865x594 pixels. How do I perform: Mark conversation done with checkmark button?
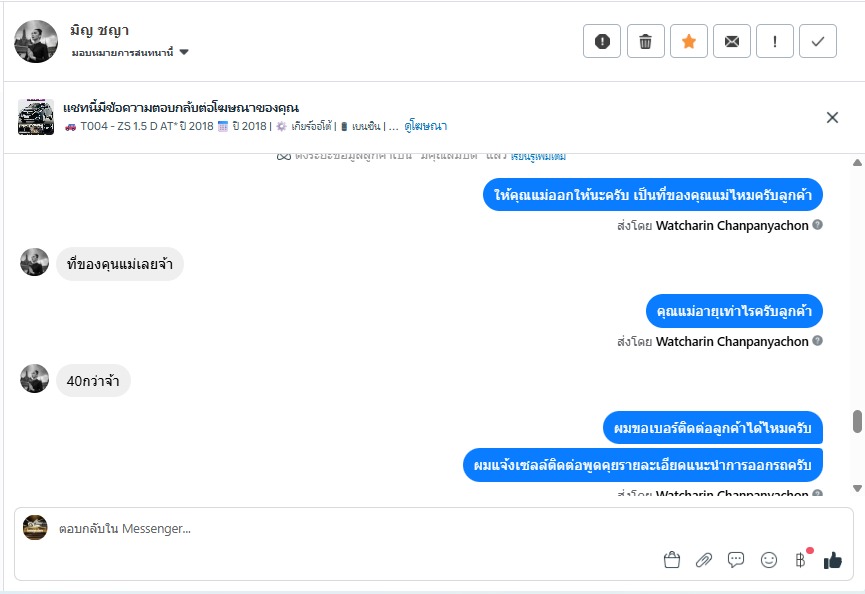tap(818, 41)
